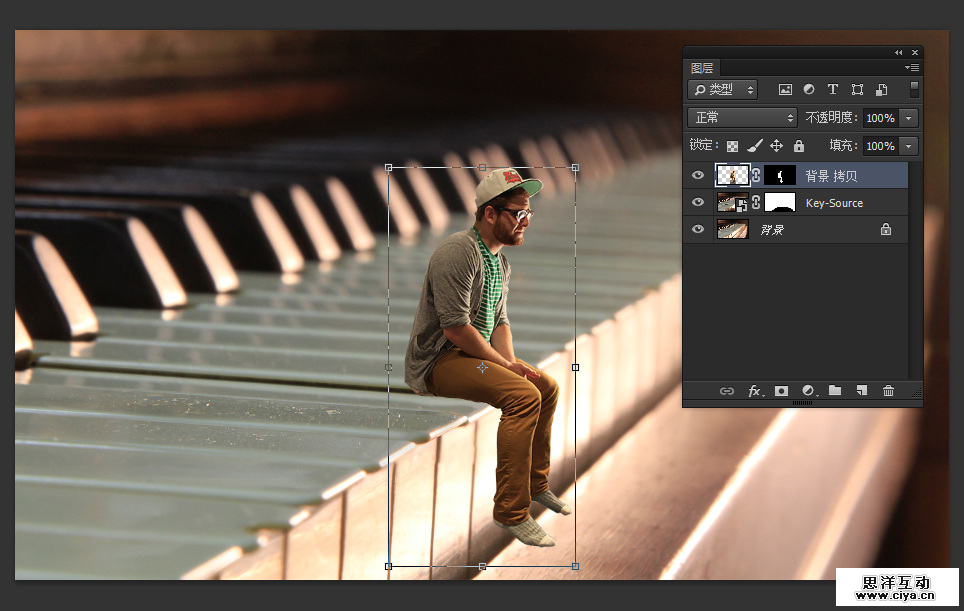Open the 不透明度 opacity dropdown arrow

[x=908, y=118]
